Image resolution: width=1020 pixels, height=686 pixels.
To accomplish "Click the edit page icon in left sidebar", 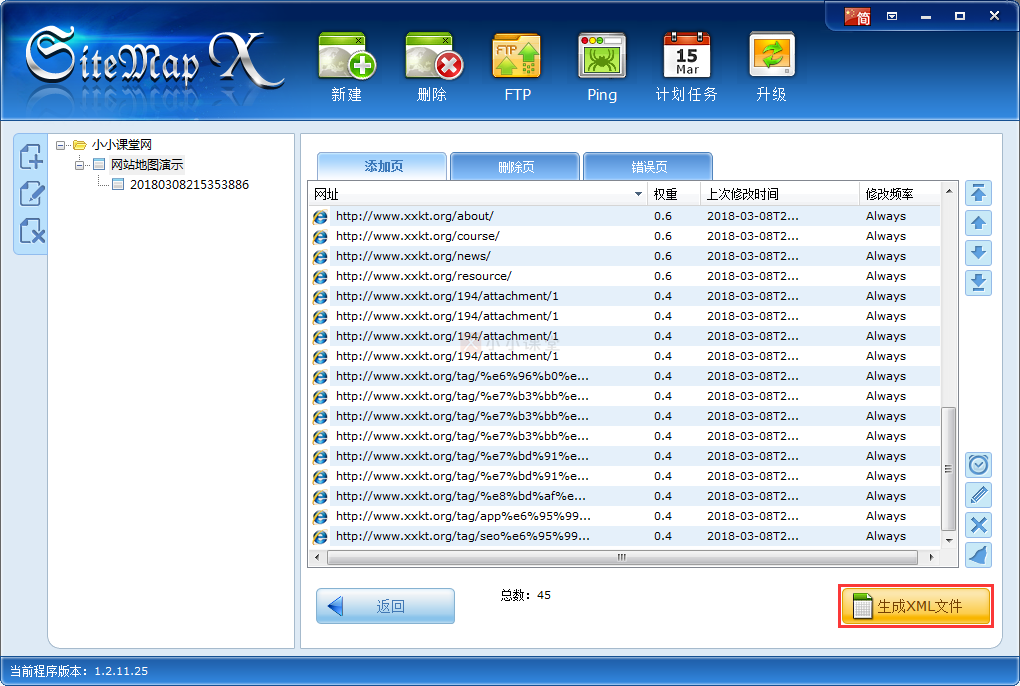I will pos(31,194).
